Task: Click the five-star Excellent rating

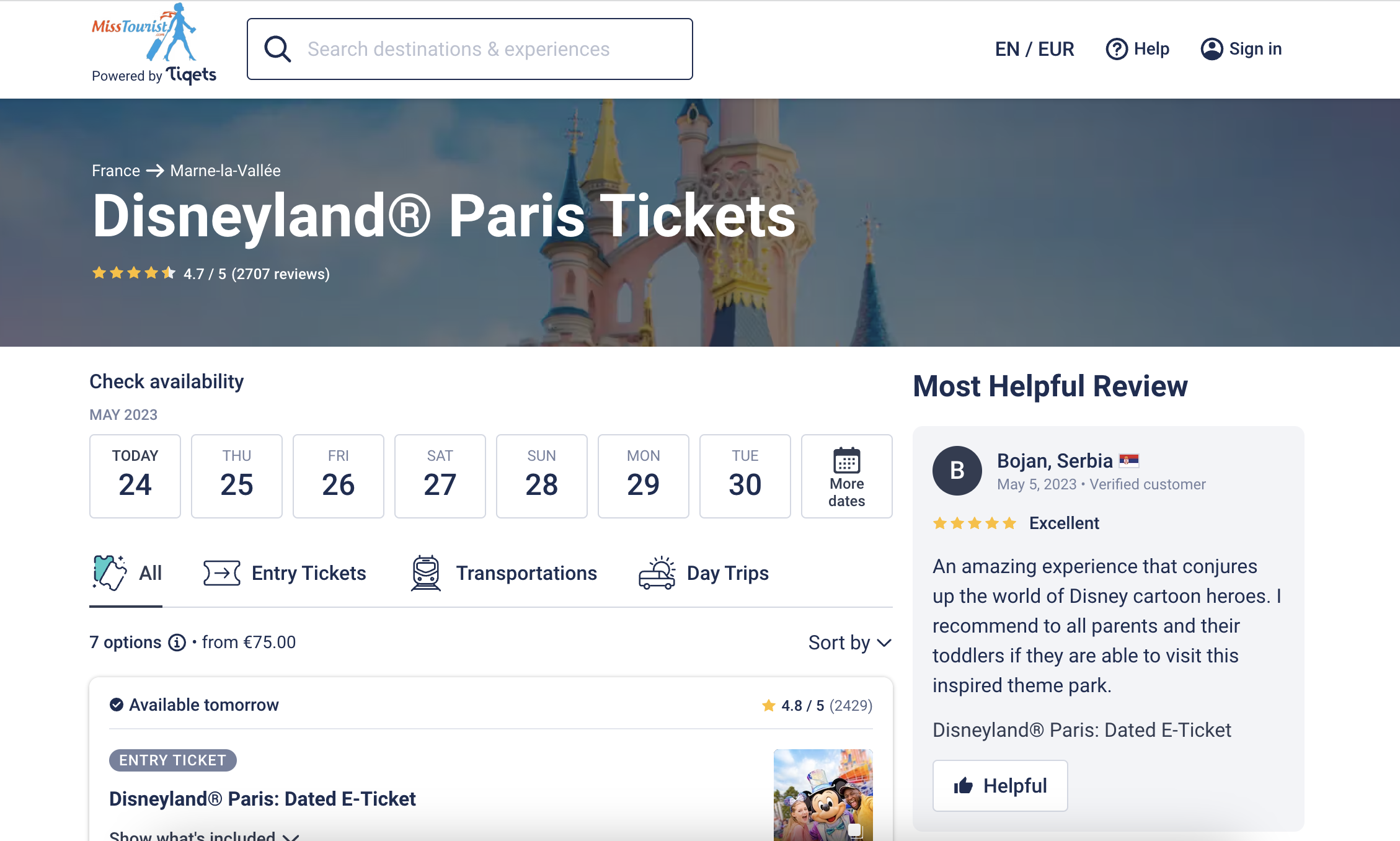Action: click(x=975, y=523)
